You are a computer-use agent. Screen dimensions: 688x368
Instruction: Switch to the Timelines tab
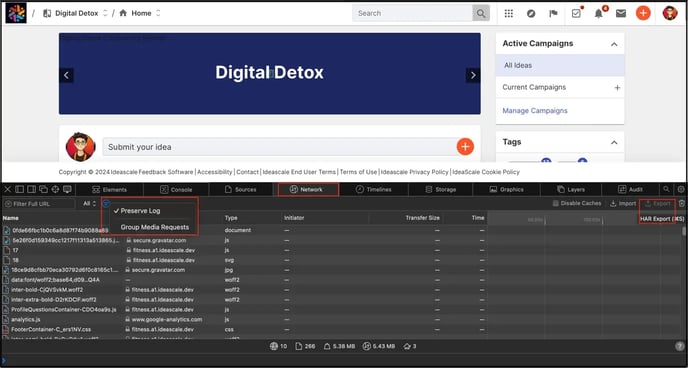click(374, 189)
